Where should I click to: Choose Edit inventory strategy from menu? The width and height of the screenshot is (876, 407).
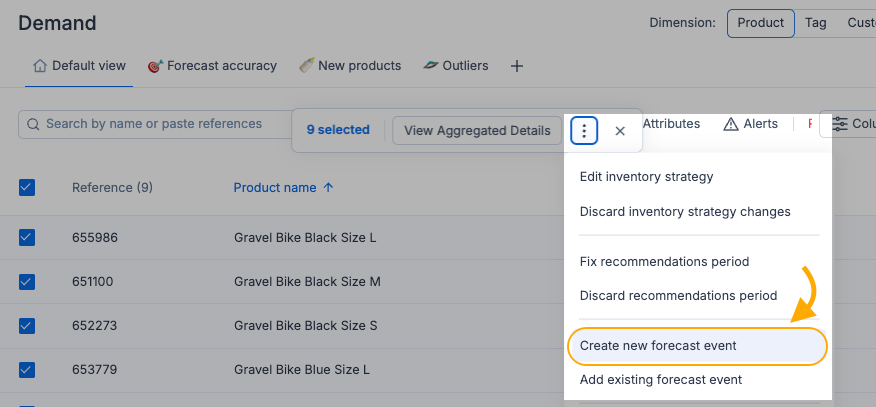click(646, 177)
